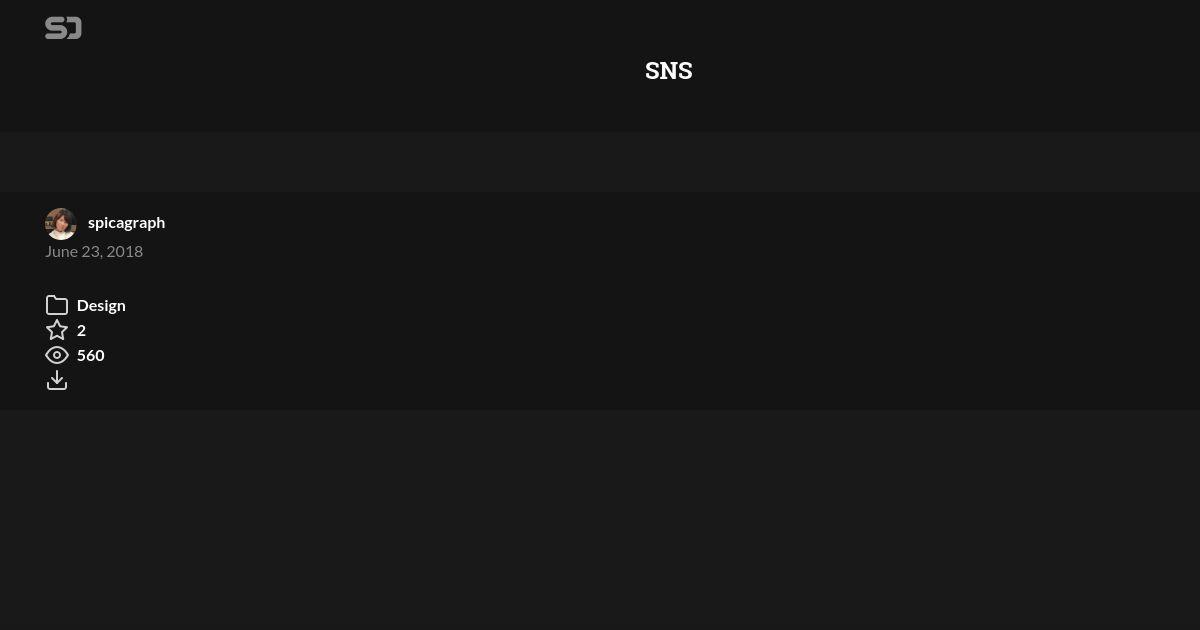The image size is (1200, 630).
Task: Open the Design category link
Action: pyautogui.click(x=101, y=305)
